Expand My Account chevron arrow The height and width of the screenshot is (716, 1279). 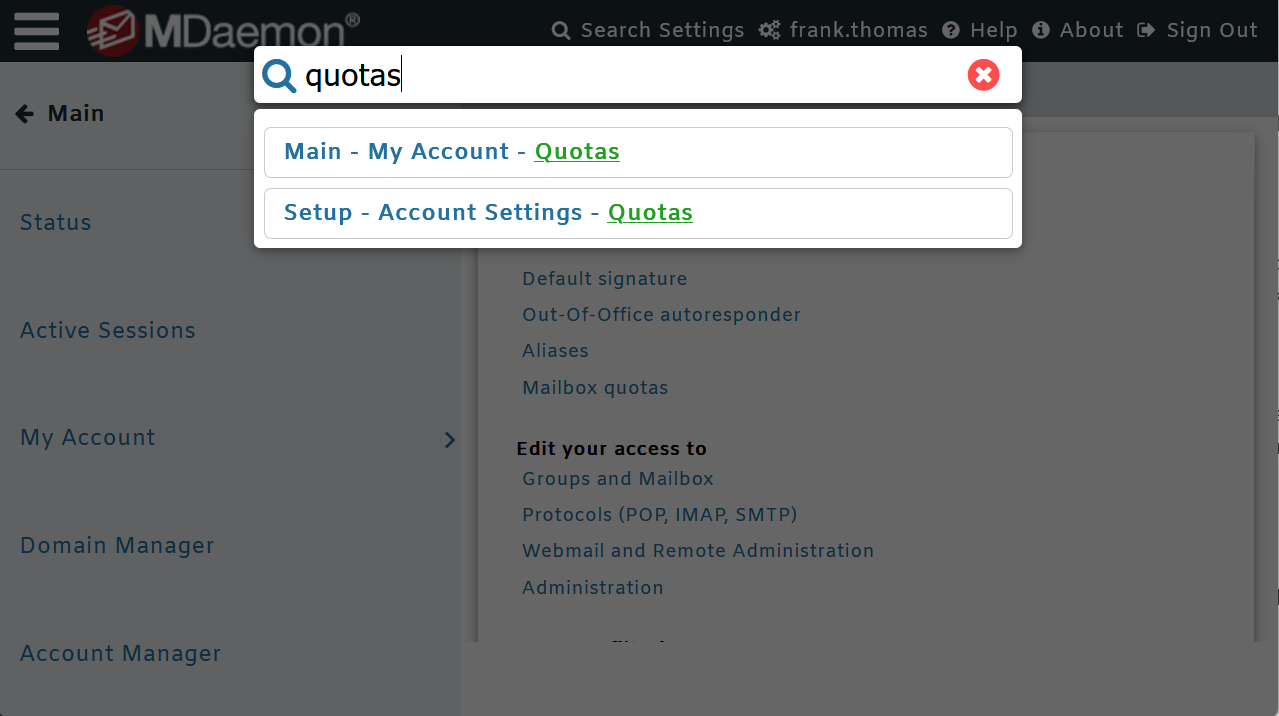[x=449, y=439]
